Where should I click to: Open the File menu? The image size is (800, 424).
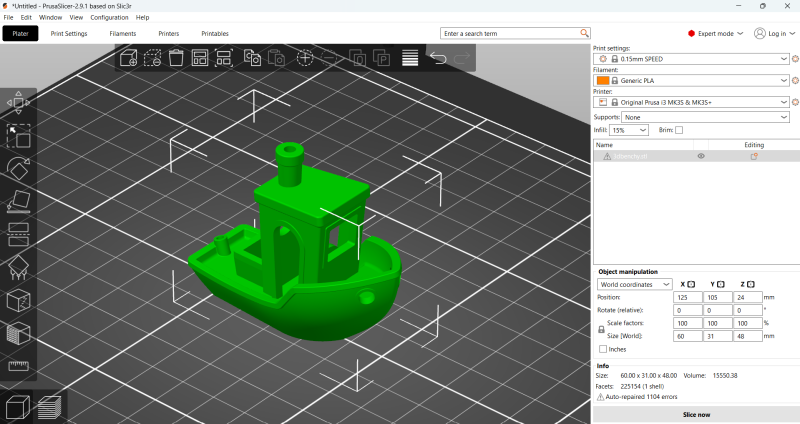pyautogui.click(x=8, y=17)
